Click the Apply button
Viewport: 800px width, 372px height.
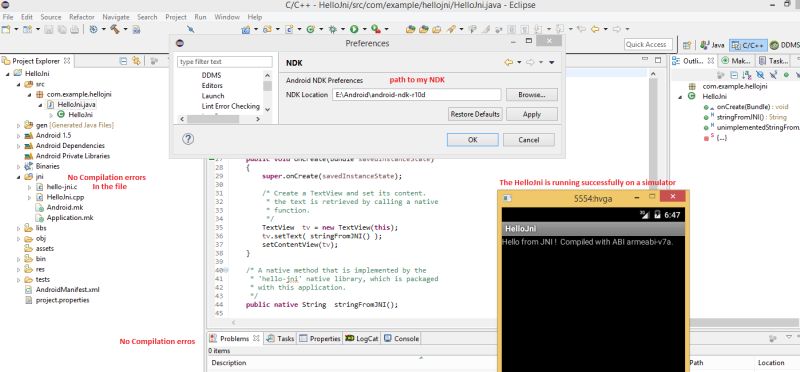532,114
